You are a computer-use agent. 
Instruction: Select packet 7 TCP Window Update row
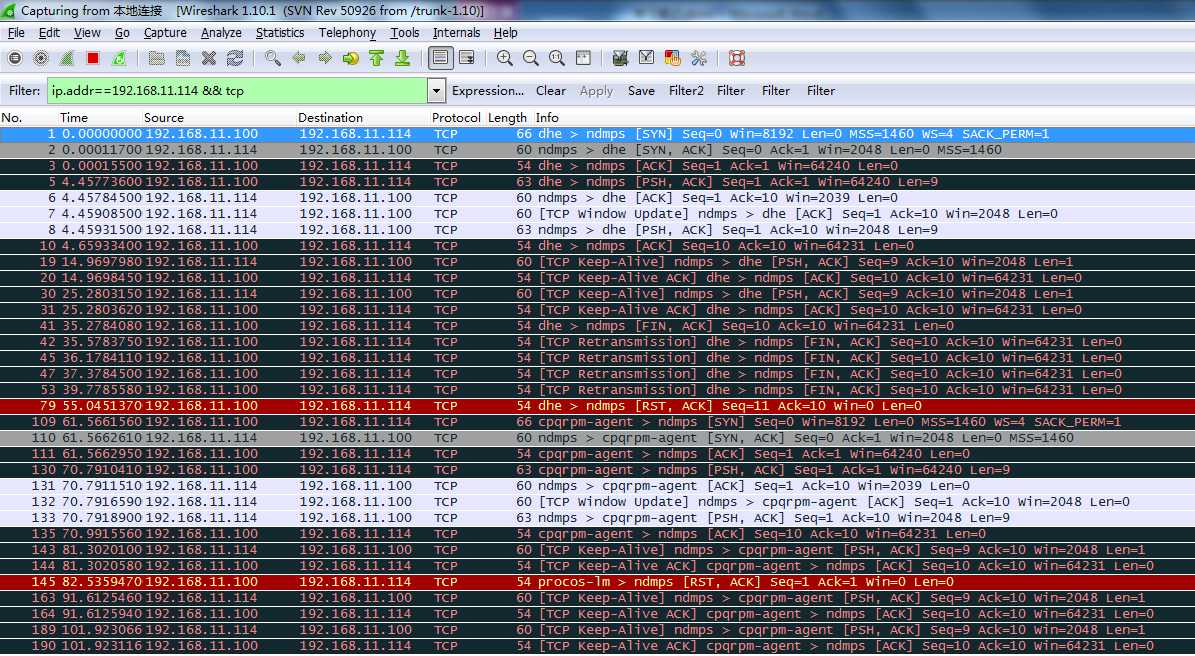pos(598,214)
